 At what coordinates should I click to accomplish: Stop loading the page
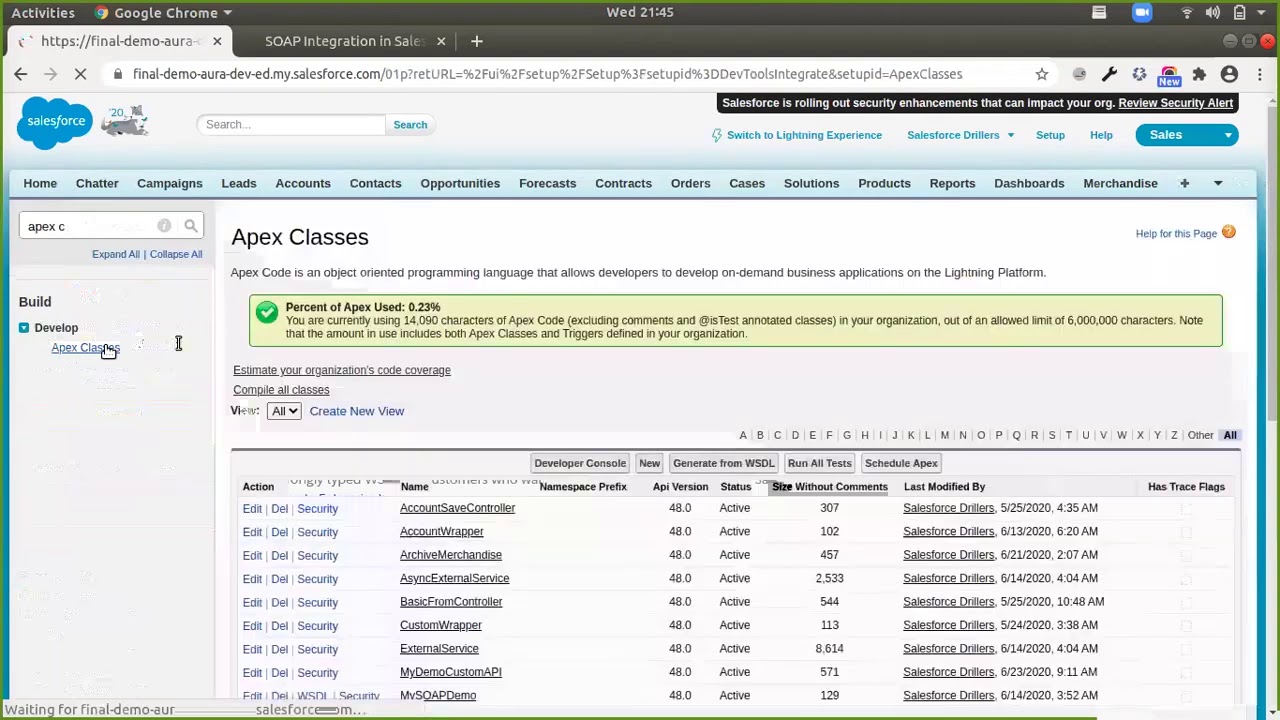[82, 74]
